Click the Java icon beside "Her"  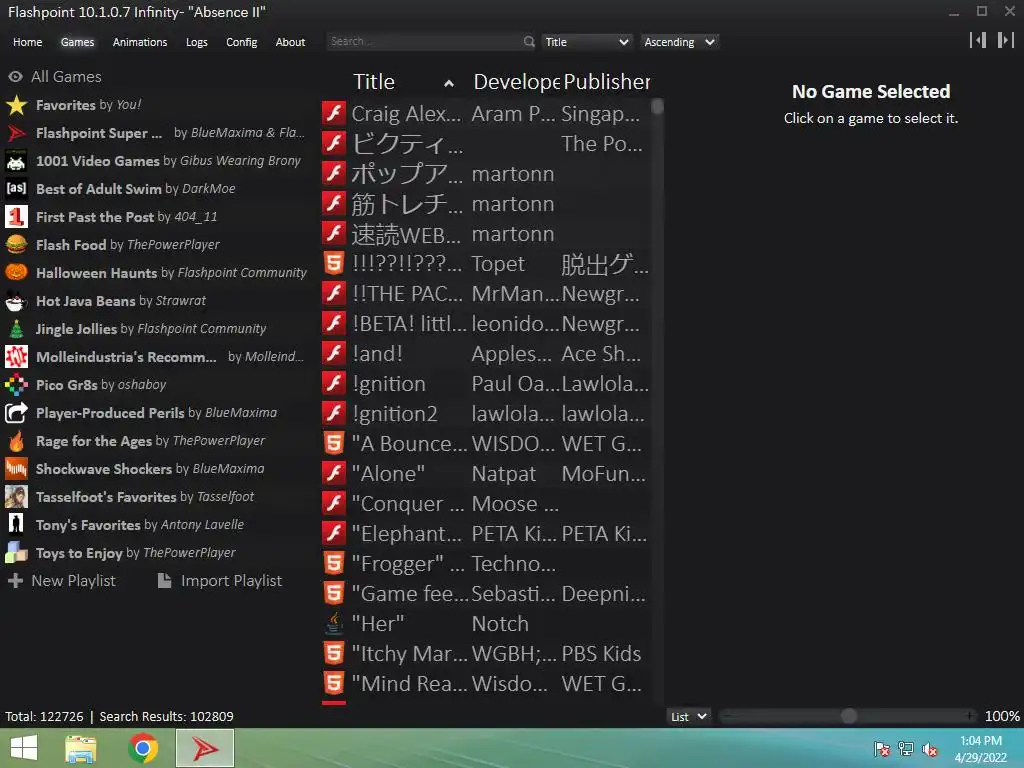coord(334,623)
